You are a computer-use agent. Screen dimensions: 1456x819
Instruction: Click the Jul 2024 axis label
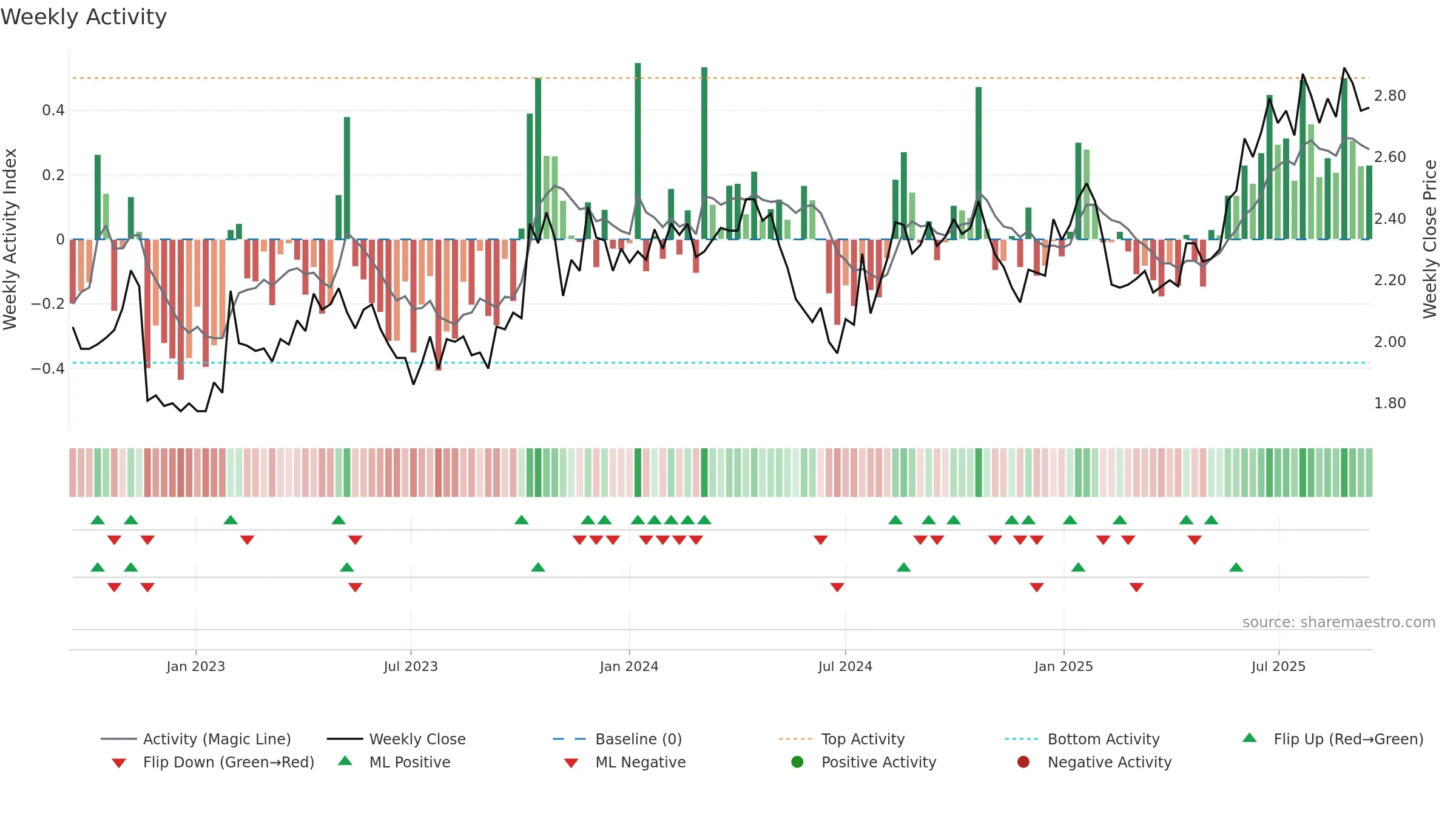click(845, 666)
